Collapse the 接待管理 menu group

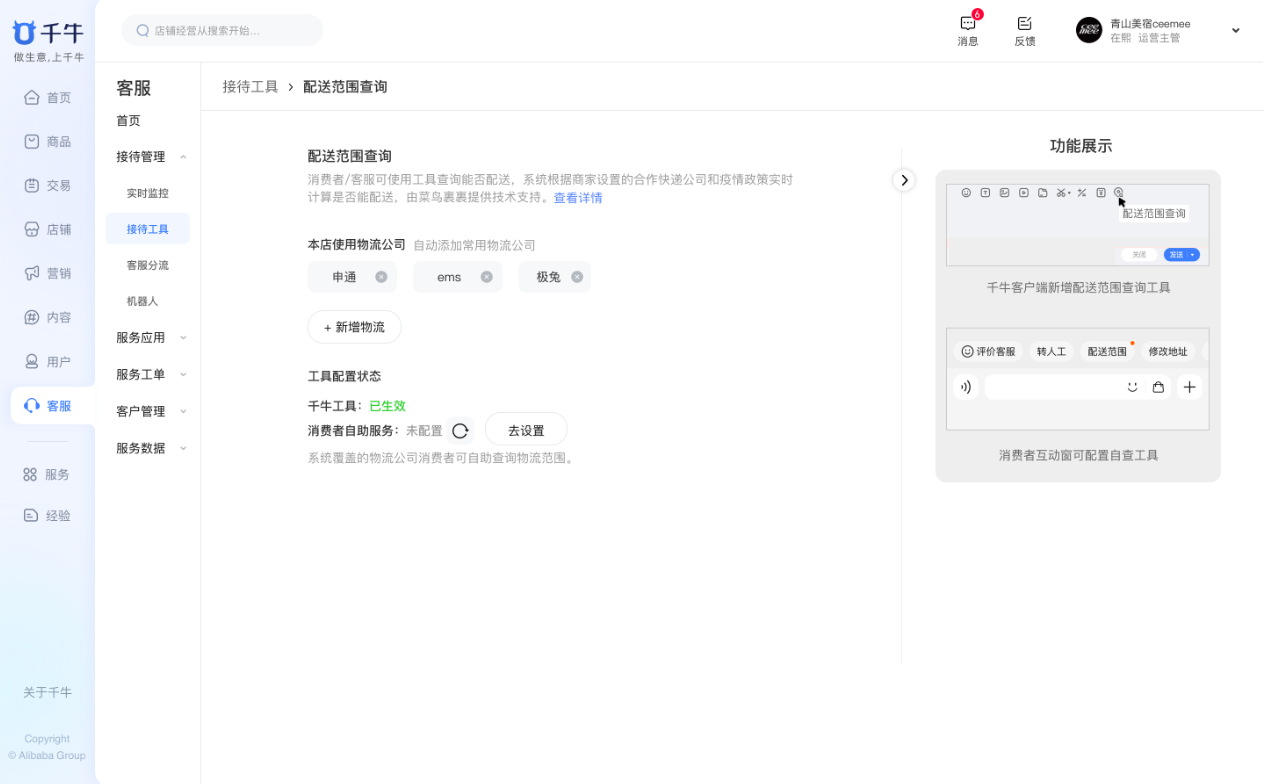pyautogui.click(x=183, y=157)
